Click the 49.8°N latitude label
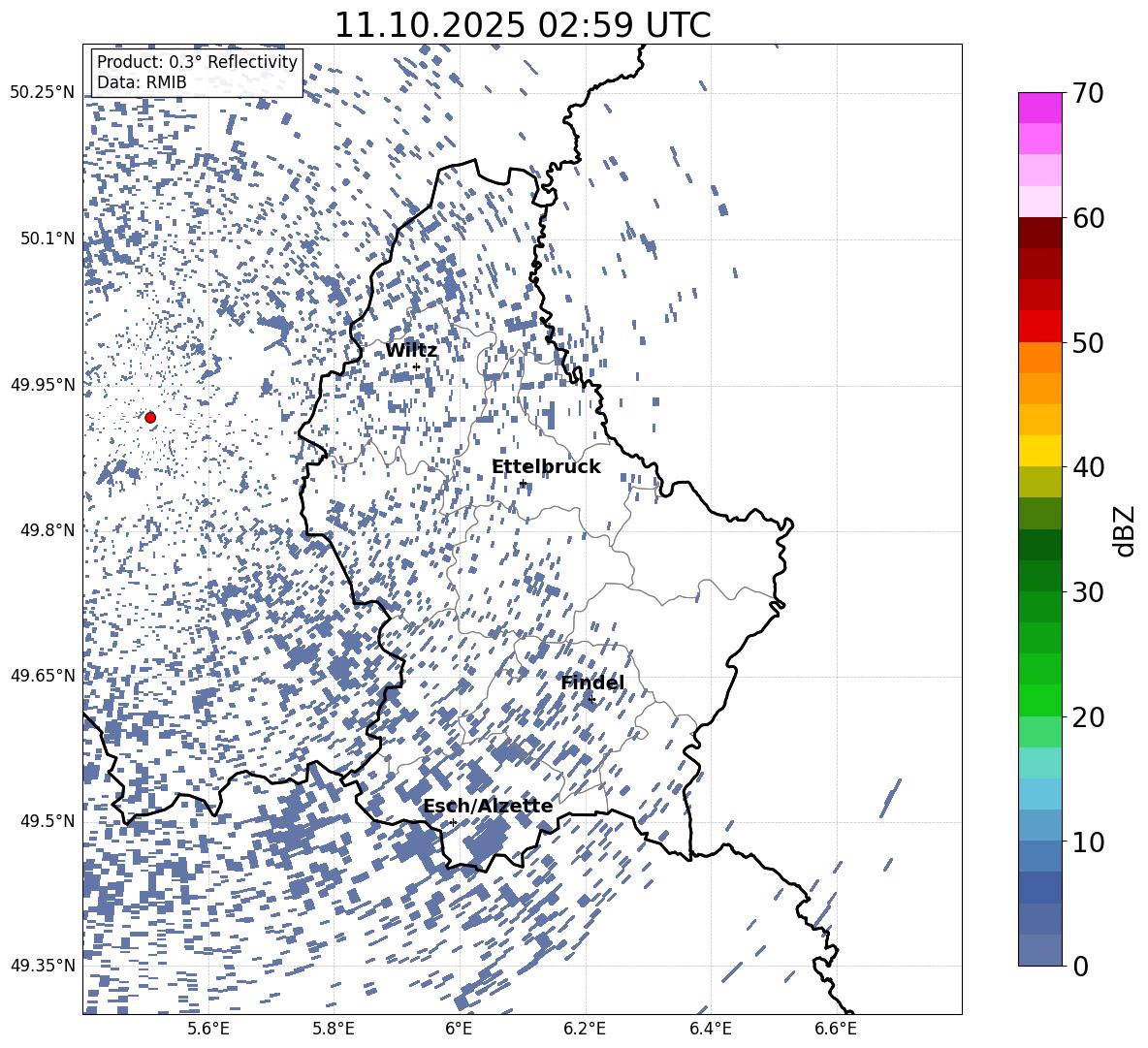The image size is (1148, 1048). click(x=47, y=530)
